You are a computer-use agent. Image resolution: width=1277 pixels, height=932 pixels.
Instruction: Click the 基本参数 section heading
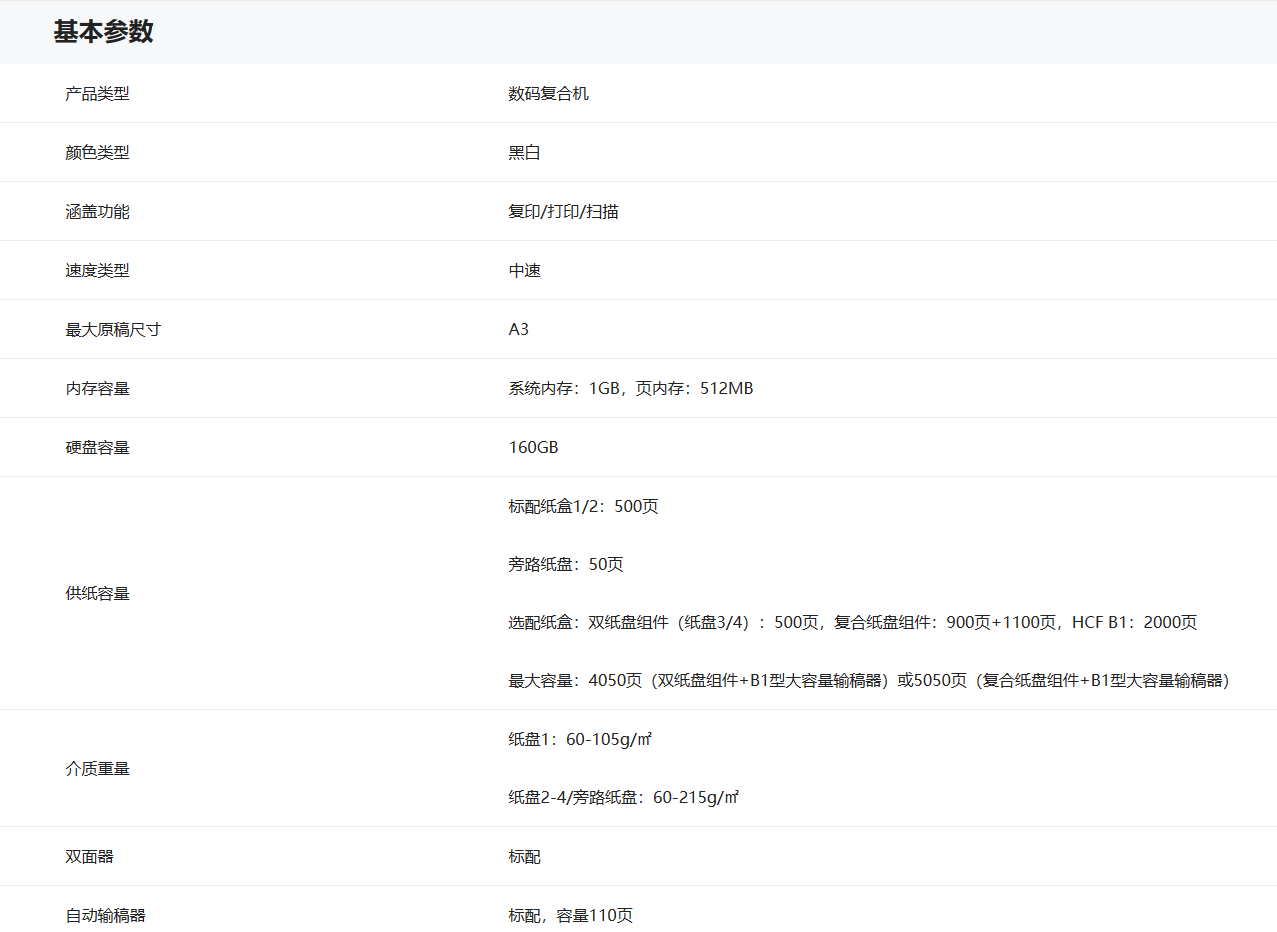click(103, 32)
